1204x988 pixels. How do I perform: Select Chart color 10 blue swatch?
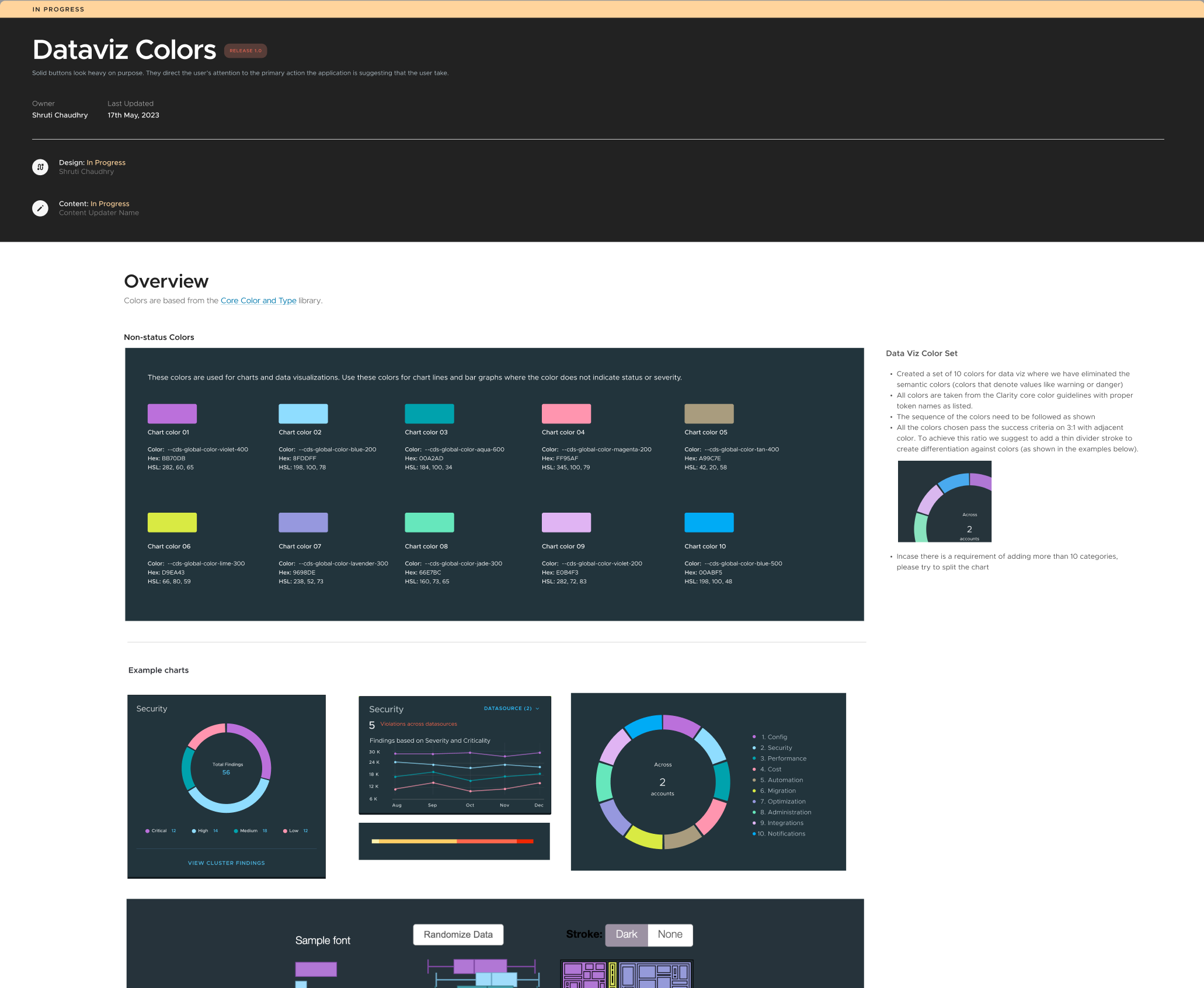point(709,522)
